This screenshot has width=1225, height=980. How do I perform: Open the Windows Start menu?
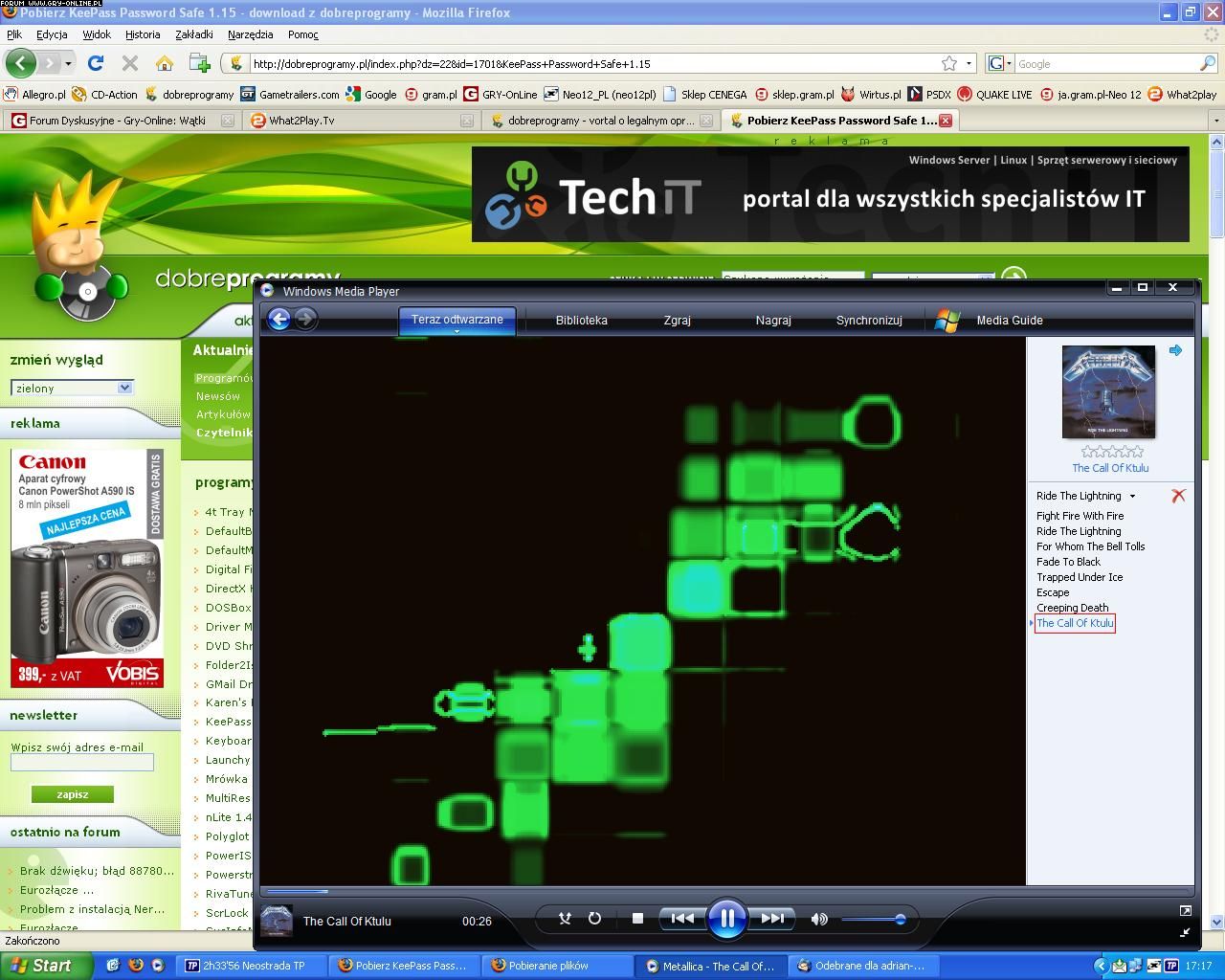[45, 966]
